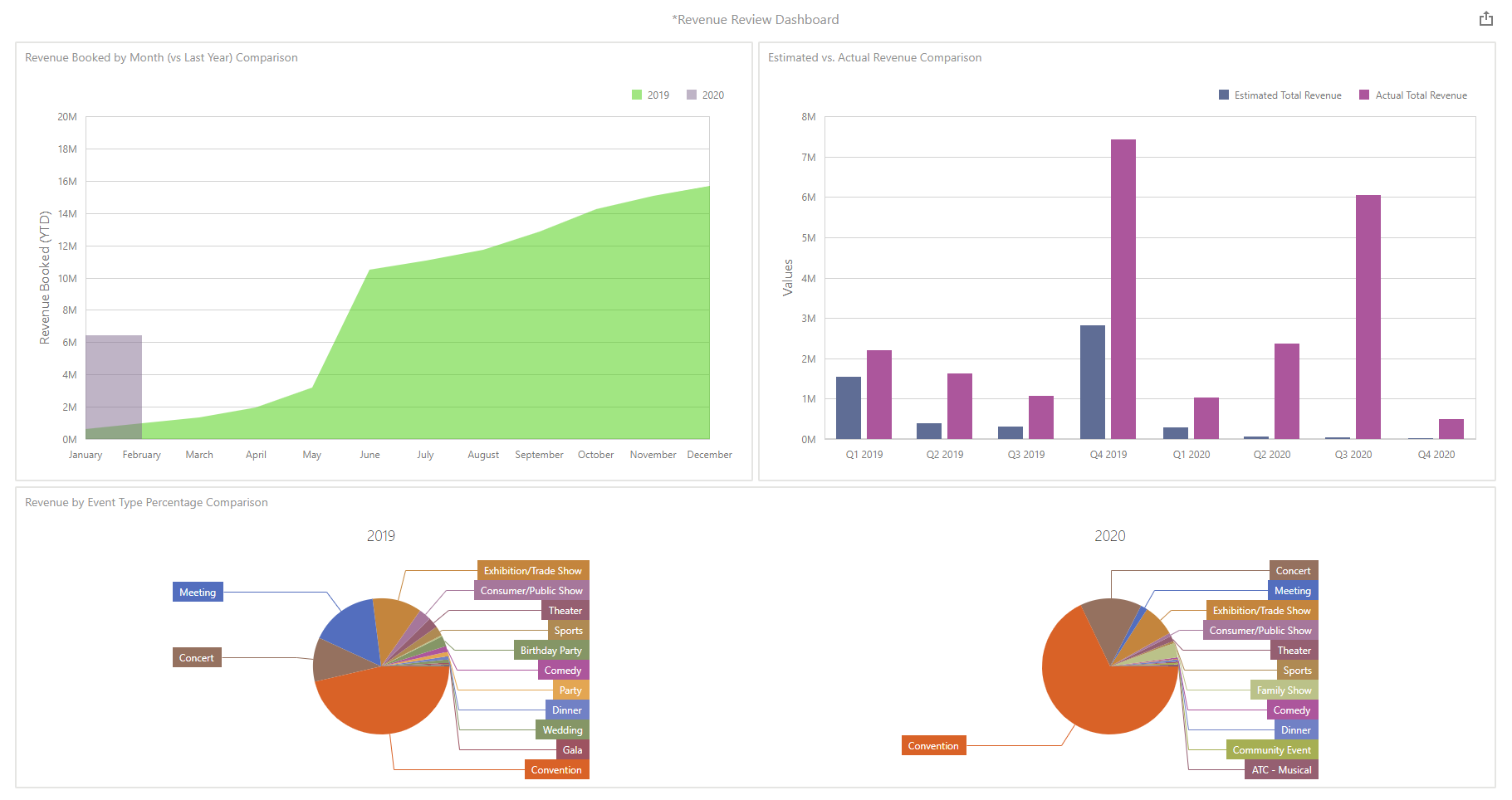This screenshot has height=800, width=1512.
Task: Click the Q1 2020 axis label
Action: [1191, 455]
